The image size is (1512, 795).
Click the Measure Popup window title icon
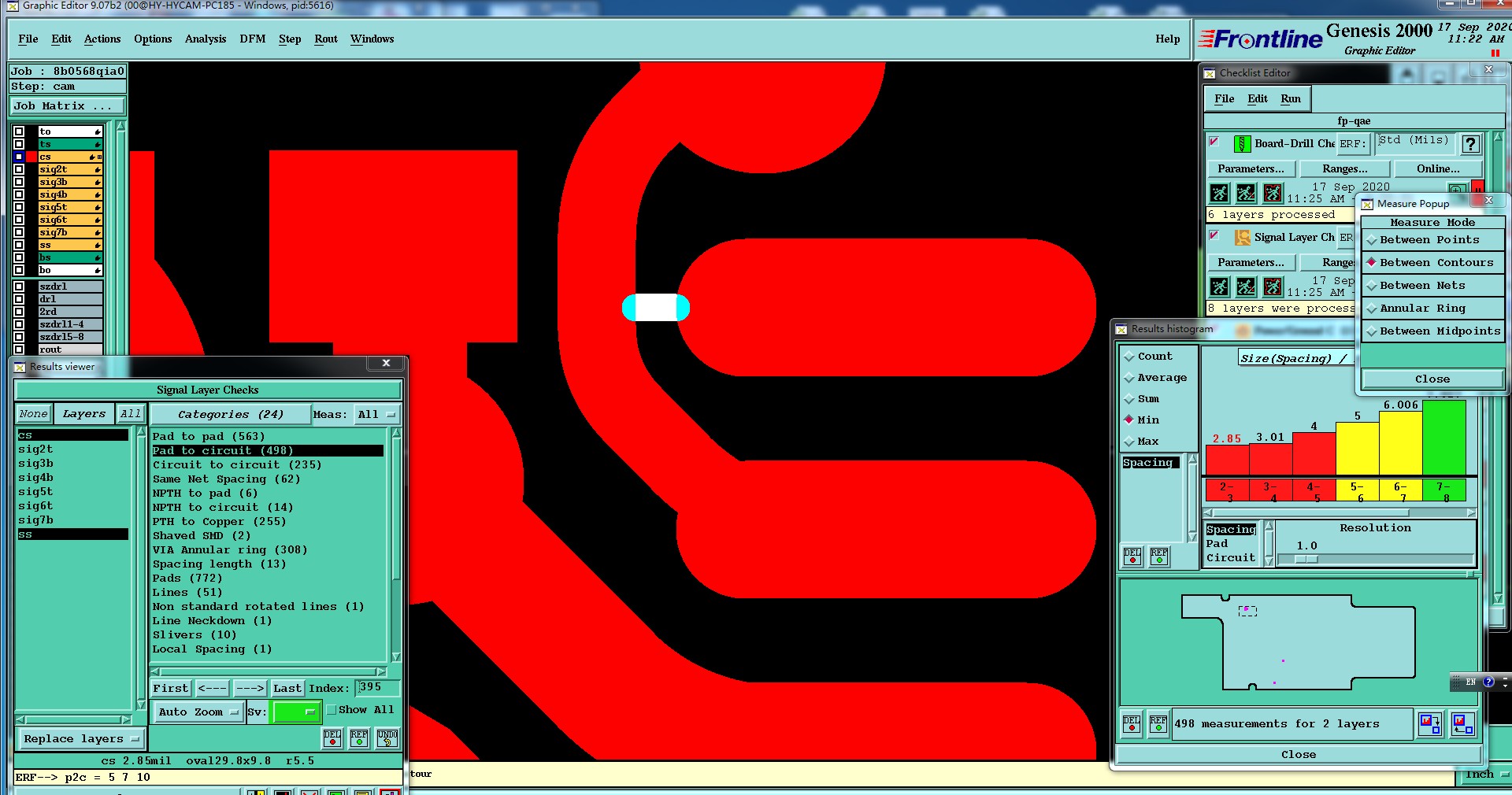pyautogui.click(x=1367, y=204)
